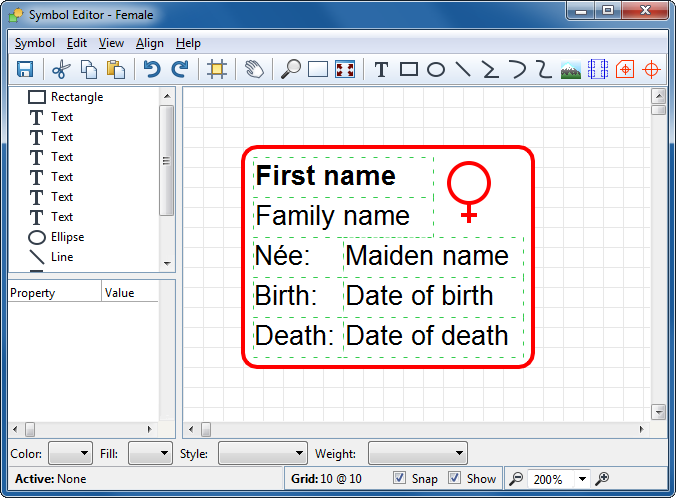Select the Rectangle item in the list

pos(76,97)
